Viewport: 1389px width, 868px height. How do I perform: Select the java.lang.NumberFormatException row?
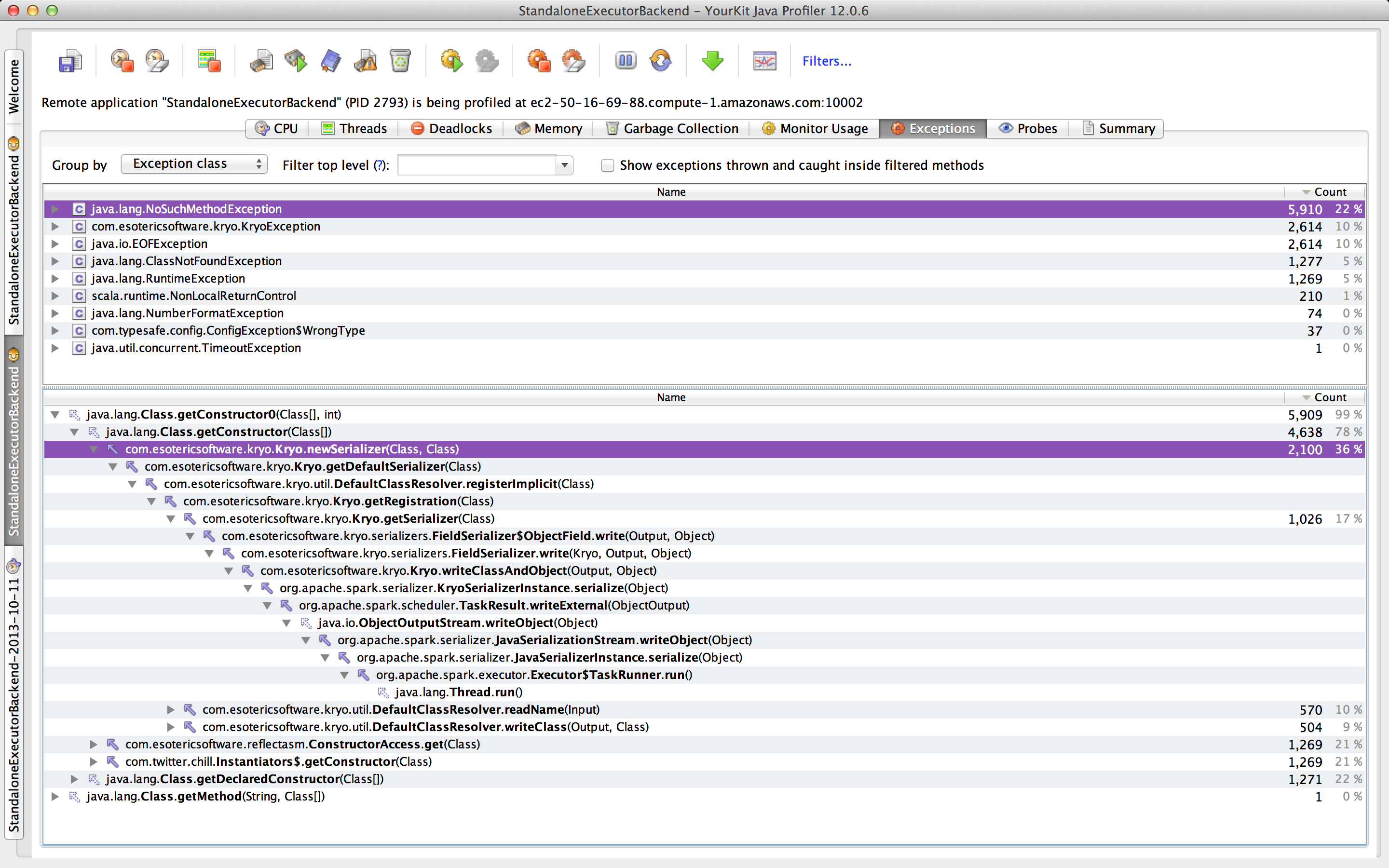[x=704, y=313]
